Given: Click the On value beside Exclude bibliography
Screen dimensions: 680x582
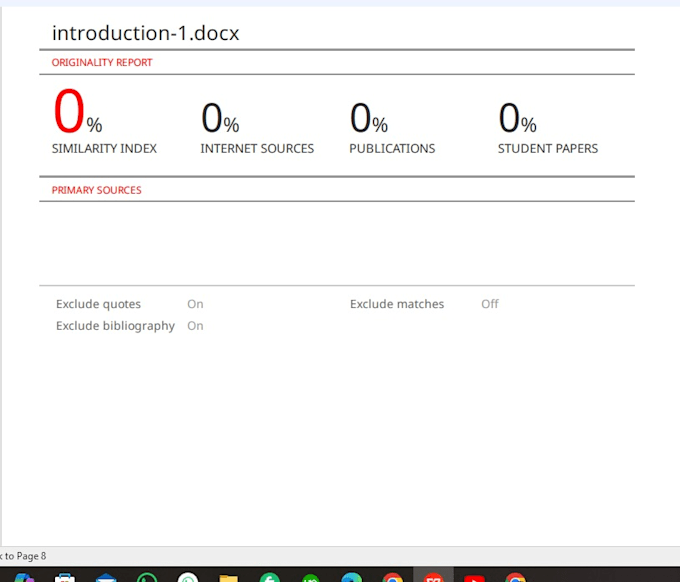Looking at the screenshot, I should (x=195, y=326).
